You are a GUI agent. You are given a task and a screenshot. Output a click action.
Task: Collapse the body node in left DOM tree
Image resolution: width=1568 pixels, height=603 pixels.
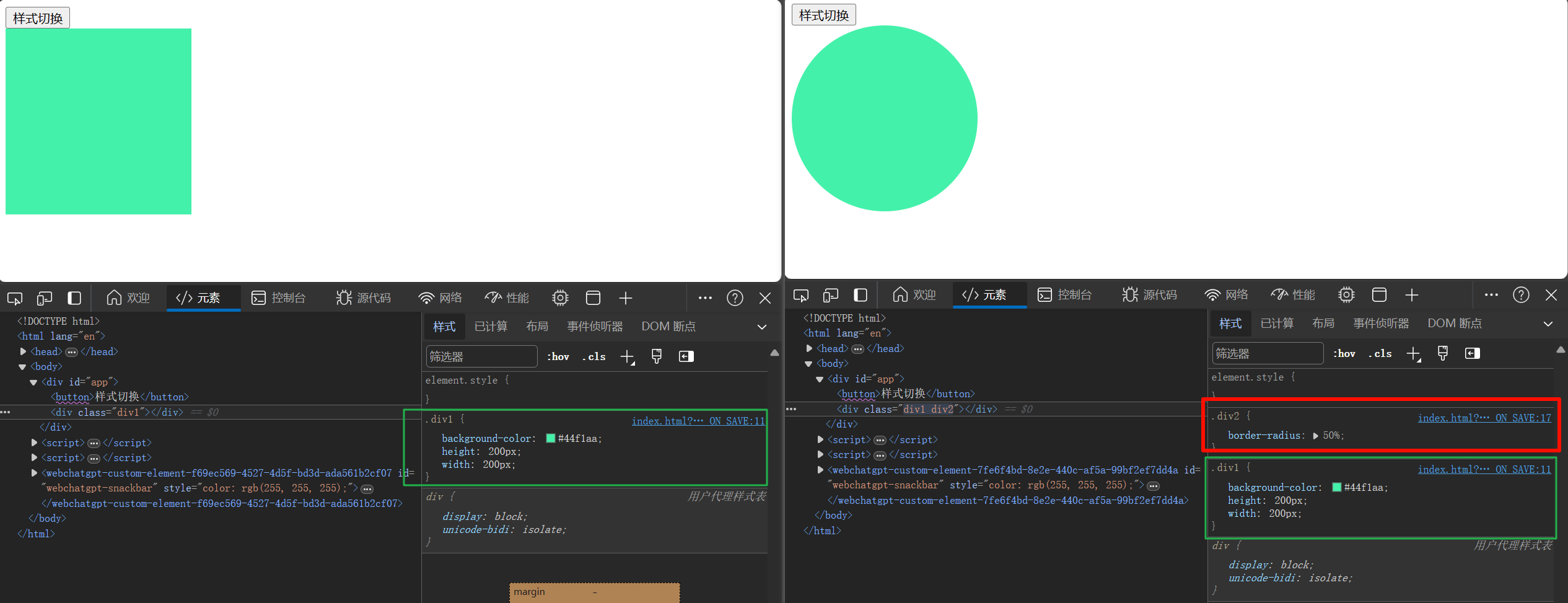23,367
